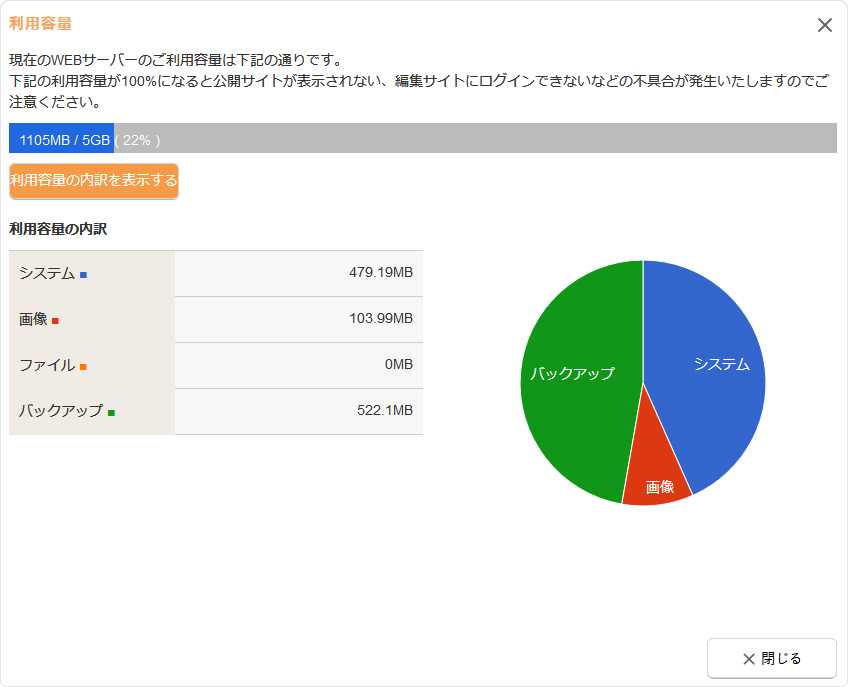Click the green legend square beside バックアップ
Image resolution: width=848 pixels, height=687 pixels.
(x=111, y=412)
